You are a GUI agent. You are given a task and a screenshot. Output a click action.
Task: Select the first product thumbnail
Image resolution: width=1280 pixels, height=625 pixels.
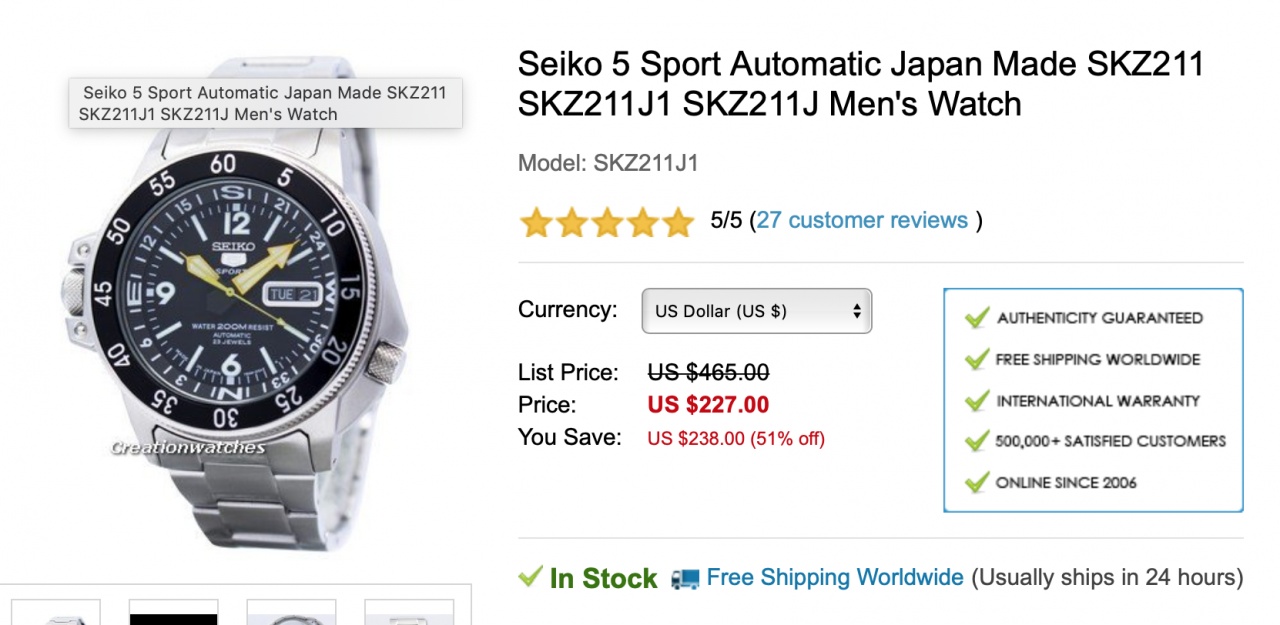point(56,612)
